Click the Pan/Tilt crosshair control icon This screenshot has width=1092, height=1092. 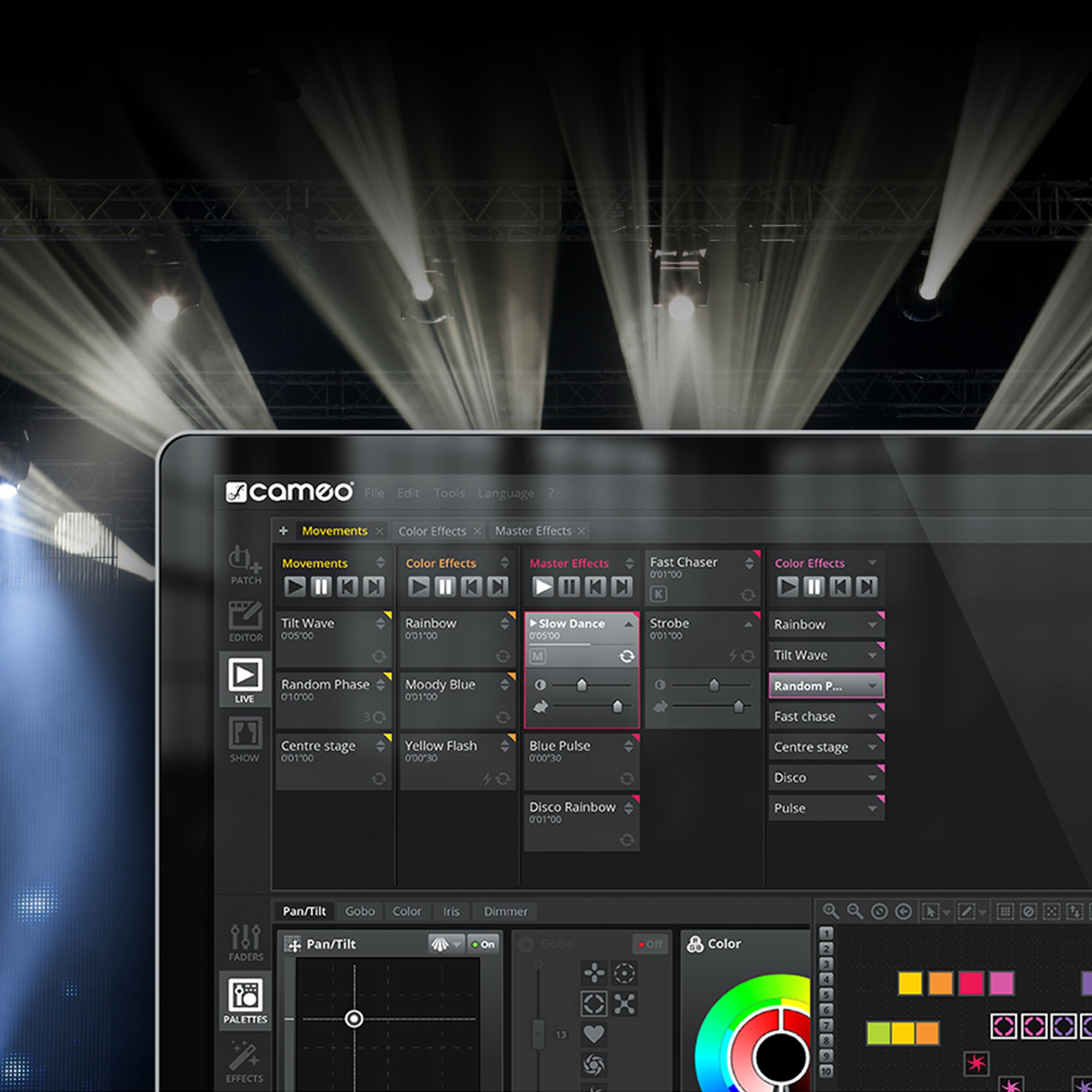pyautogui.click(x=290, y=944)
